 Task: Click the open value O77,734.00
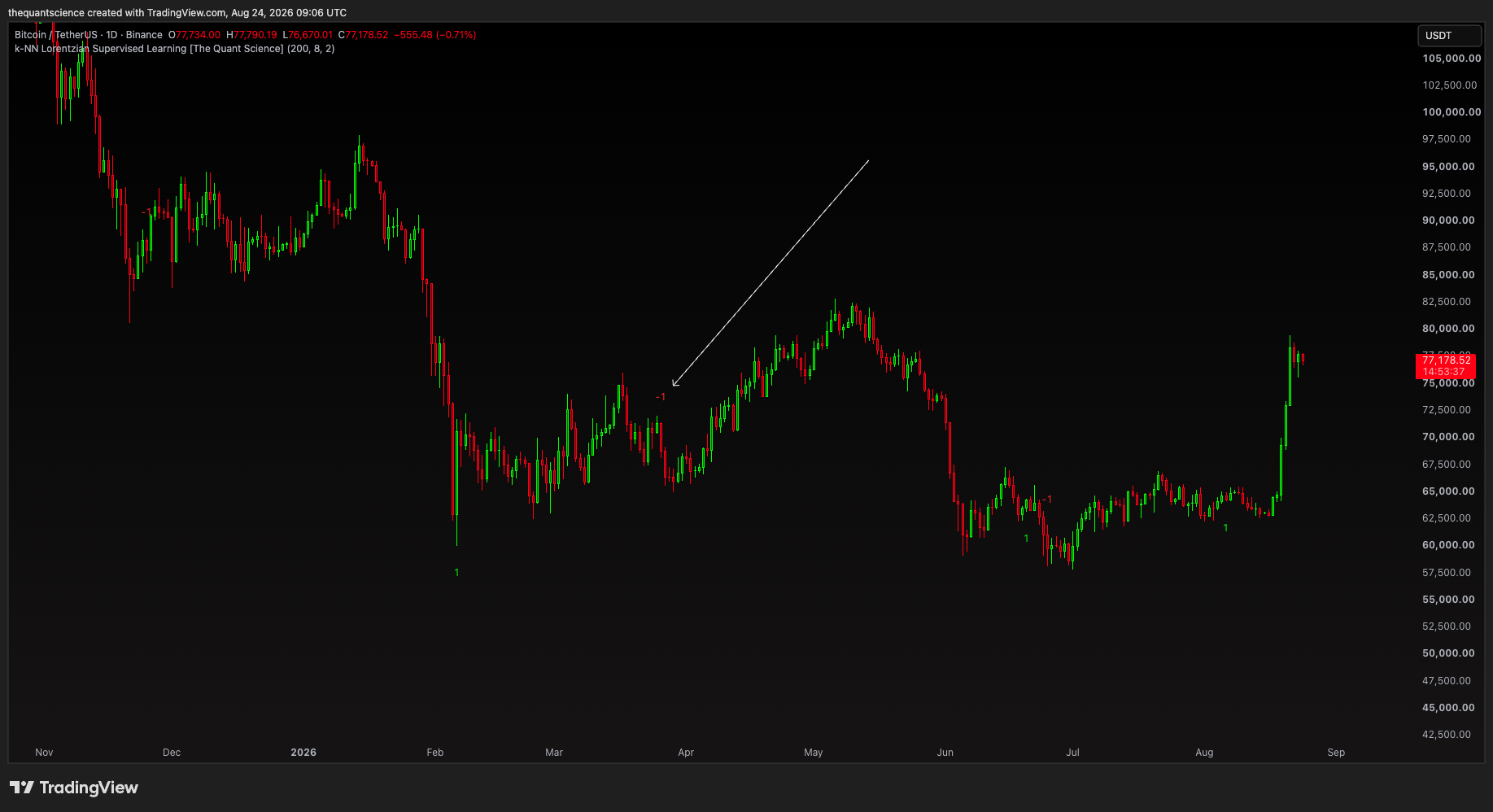click(194, 35)
